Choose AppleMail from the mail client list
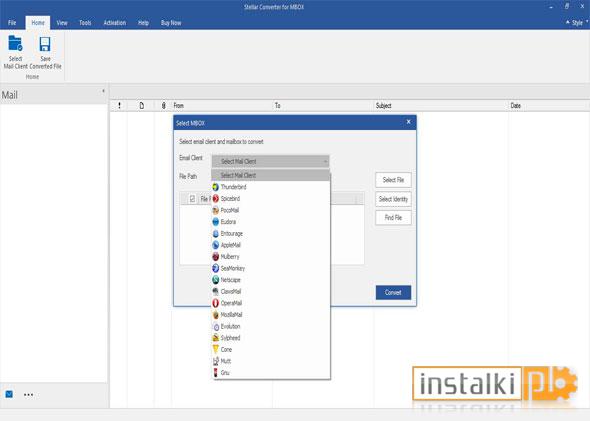This screenshot has height=421, width=590. tap(271, 245)
